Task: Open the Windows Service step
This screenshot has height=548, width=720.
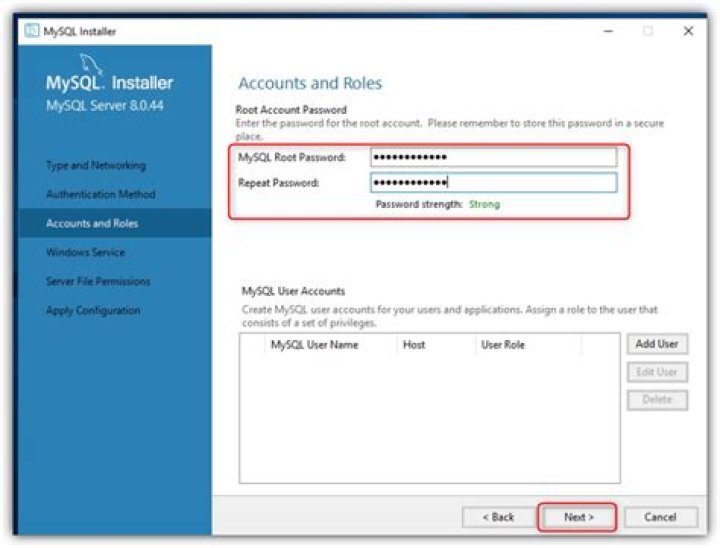Action: tap(85, 252)
